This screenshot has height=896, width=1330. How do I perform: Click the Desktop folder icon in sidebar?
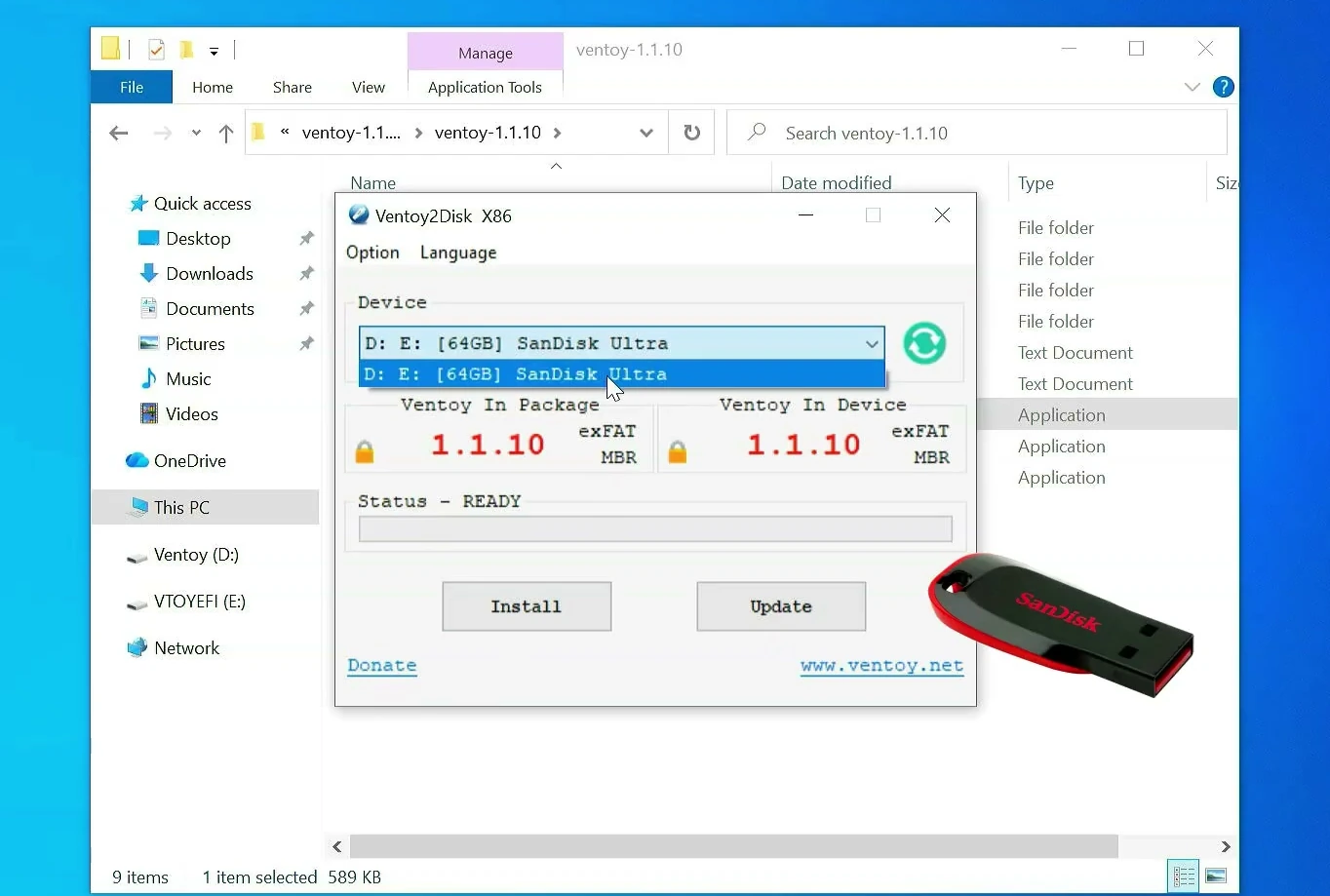pos(148,239)
